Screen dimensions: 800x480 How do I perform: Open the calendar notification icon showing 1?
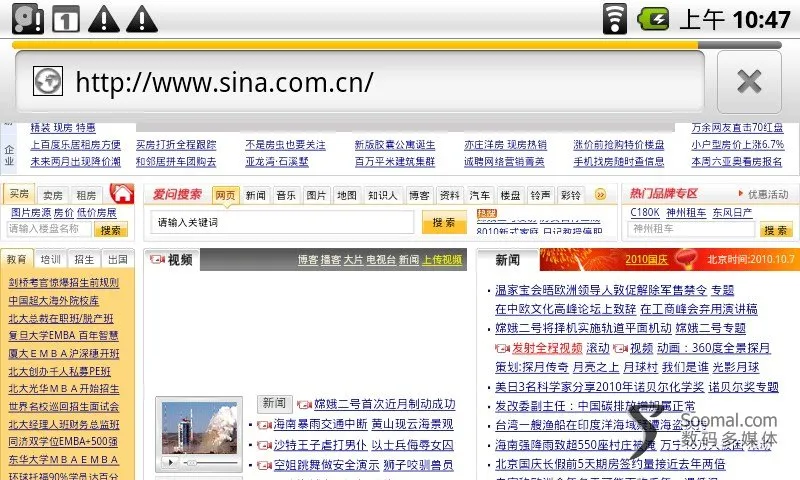[x=66, y=19]
